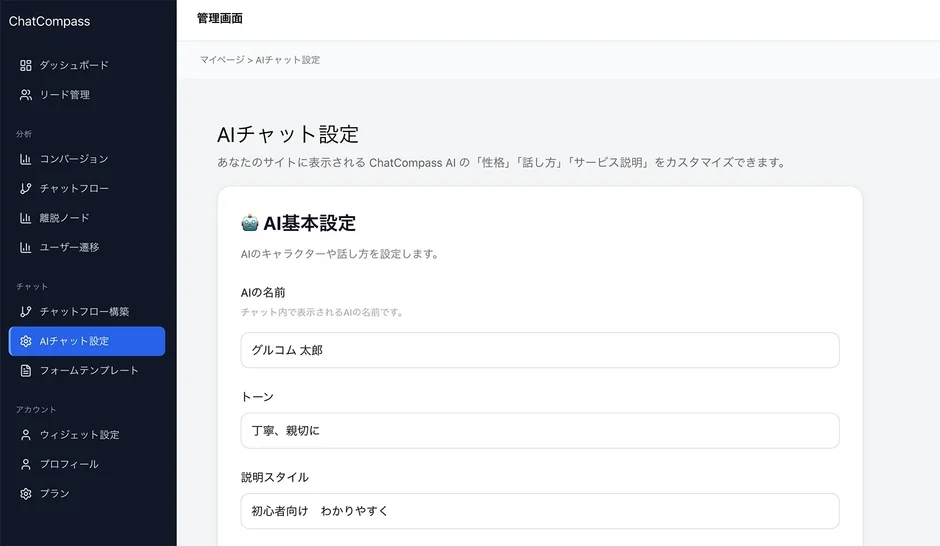The width and height of the screenshot is (940, 546).
Task: Click the チャットフロー構築 branch icon
Action: [25, 312]
